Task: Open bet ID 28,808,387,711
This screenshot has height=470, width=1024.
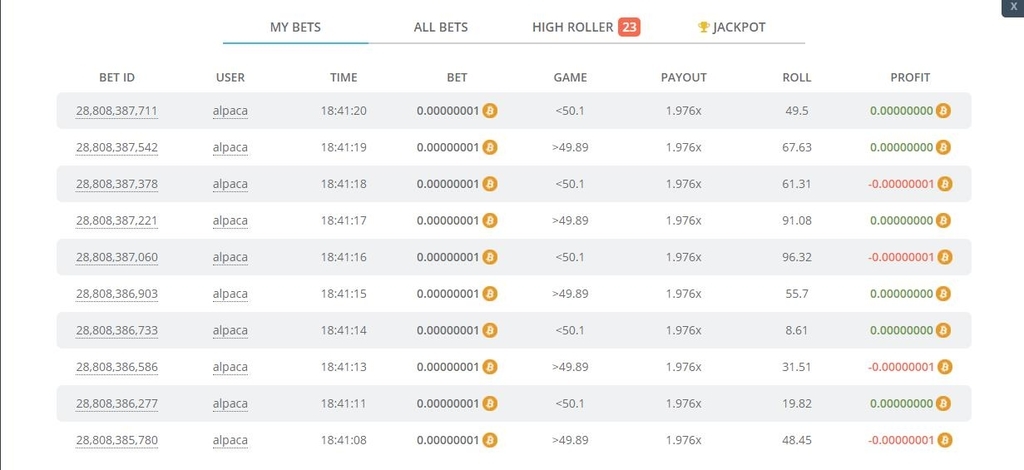Action: [117, 111]
